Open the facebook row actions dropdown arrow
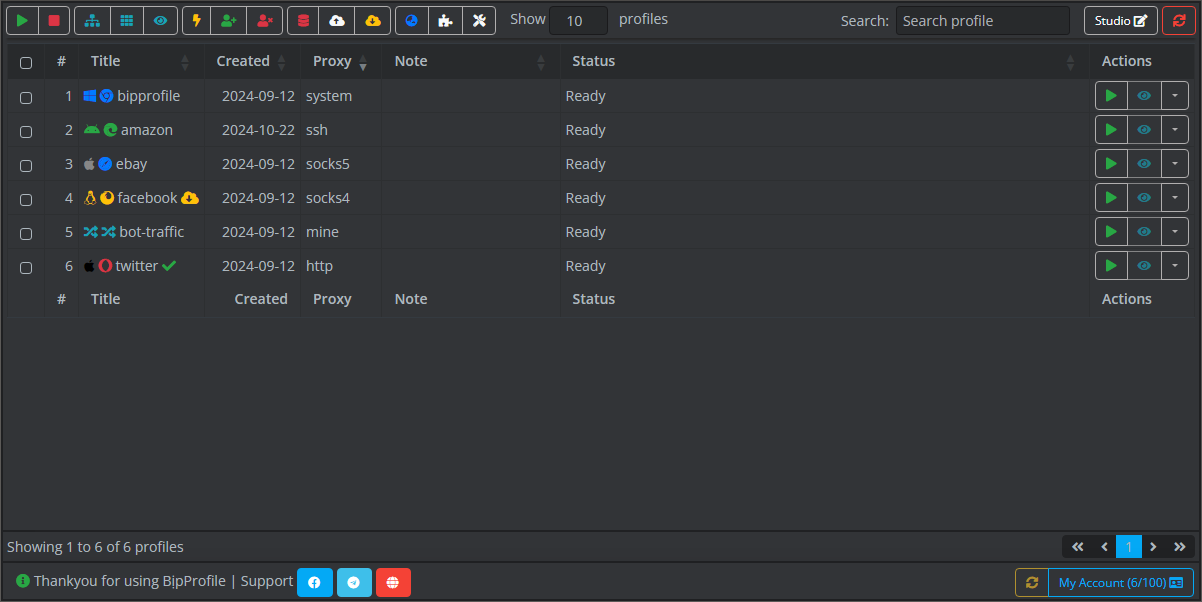The width and height of the screenshot is (1202, 602). pyautogui.click(x=1175, y=198)
